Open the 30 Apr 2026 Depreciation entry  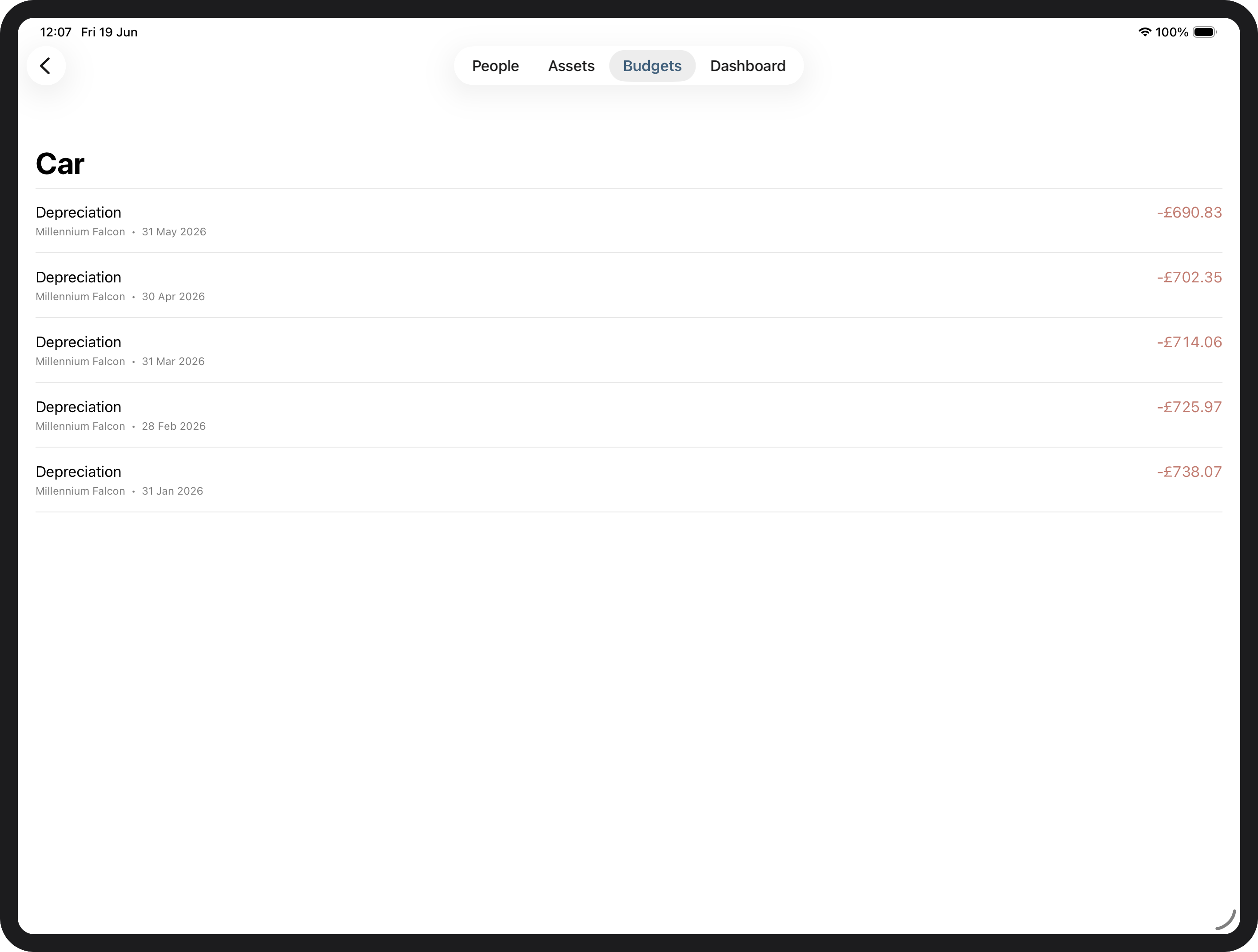(x=629, y=286)
